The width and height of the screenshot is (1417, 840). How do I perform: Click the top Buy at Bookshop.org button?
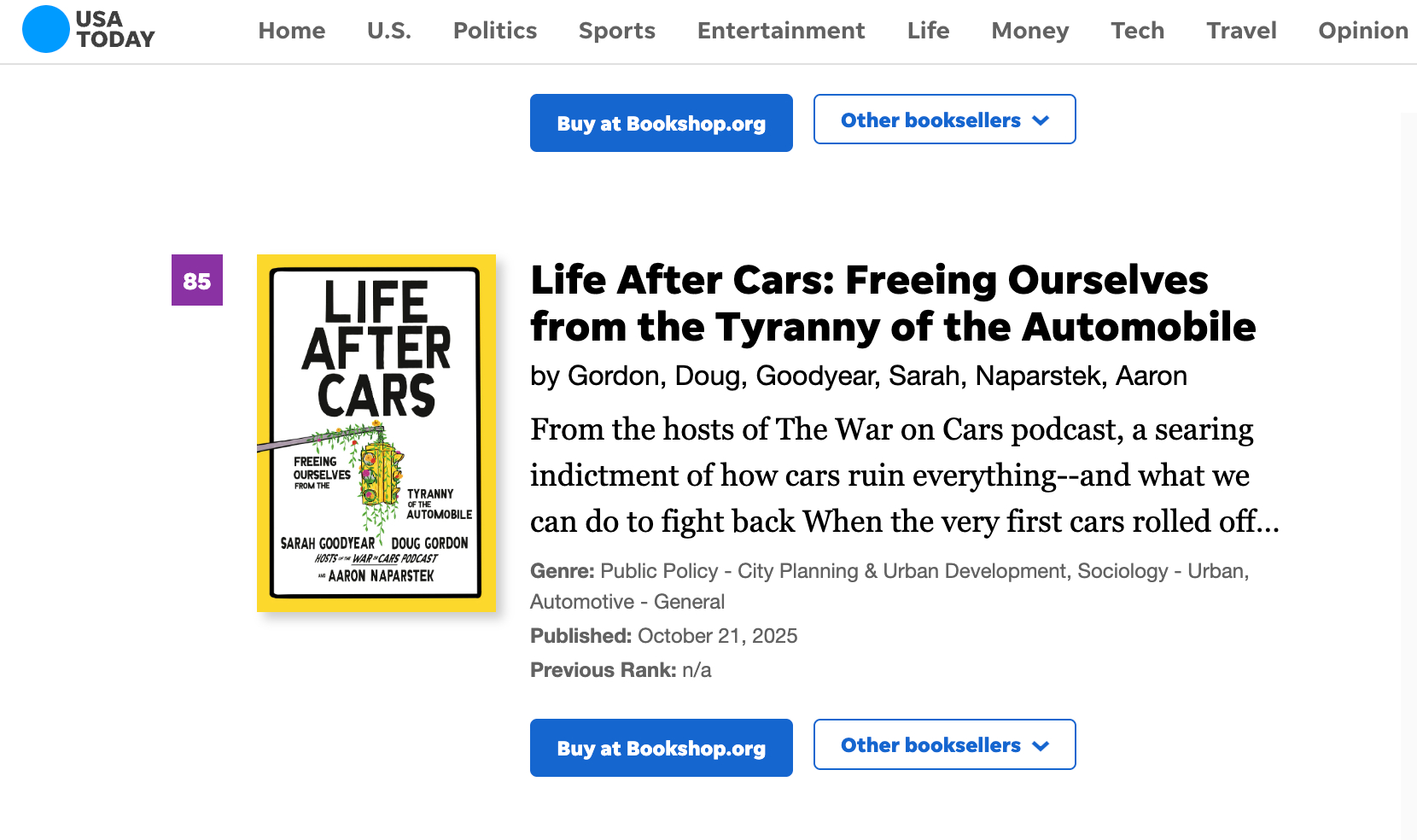click(x=662, y=123)
